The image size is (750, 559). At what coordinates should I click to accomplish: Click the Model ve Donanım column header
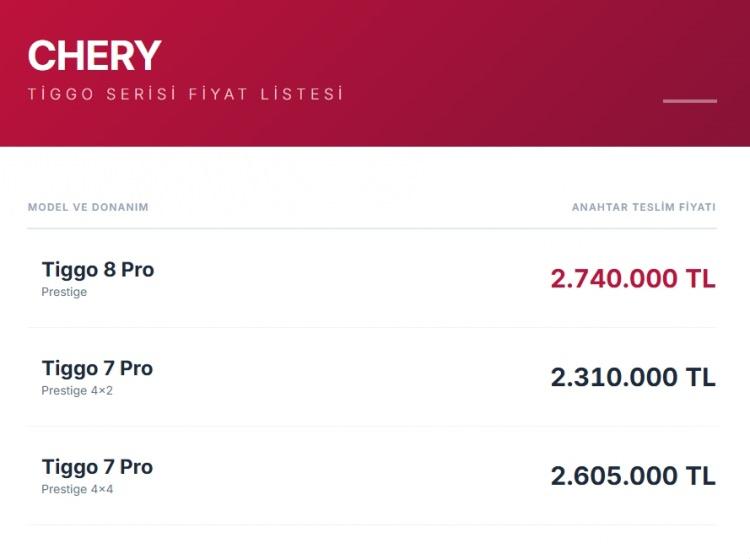[x=88, y=207]
